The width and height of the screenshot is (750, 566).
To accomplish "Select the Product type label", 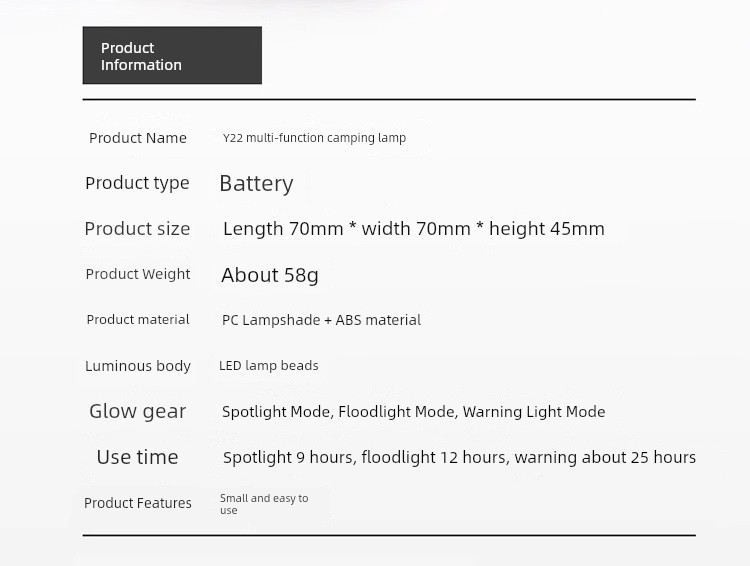I will (x=137, y=183).
